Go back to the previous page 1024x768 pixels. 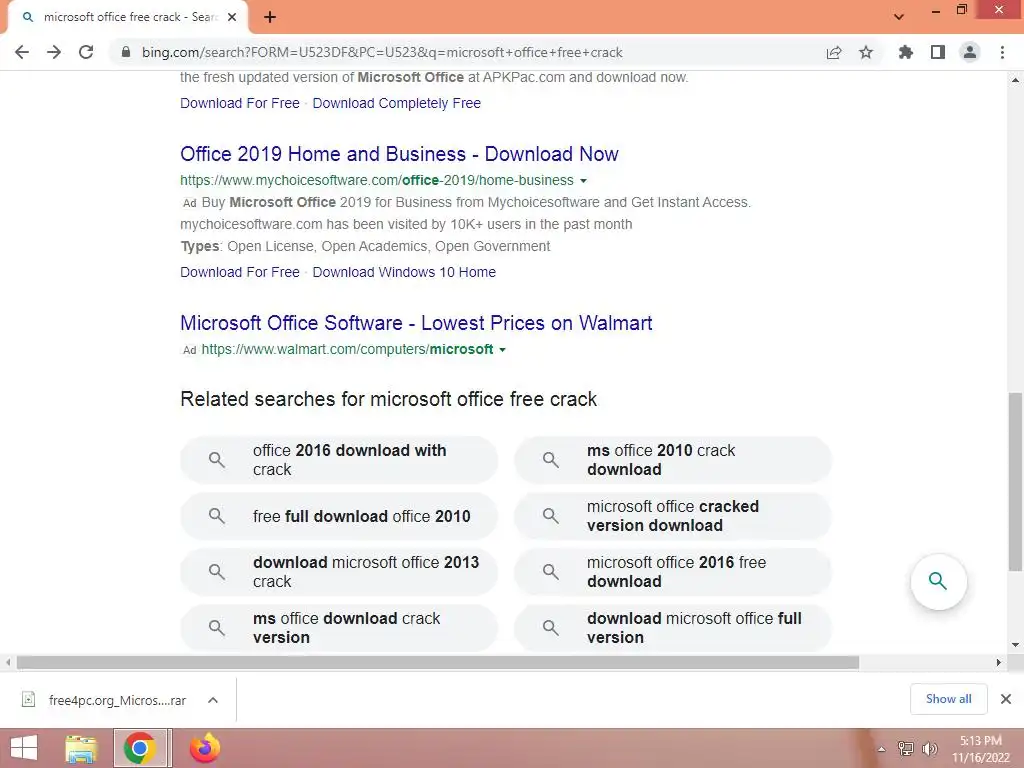tap(22, 52)
